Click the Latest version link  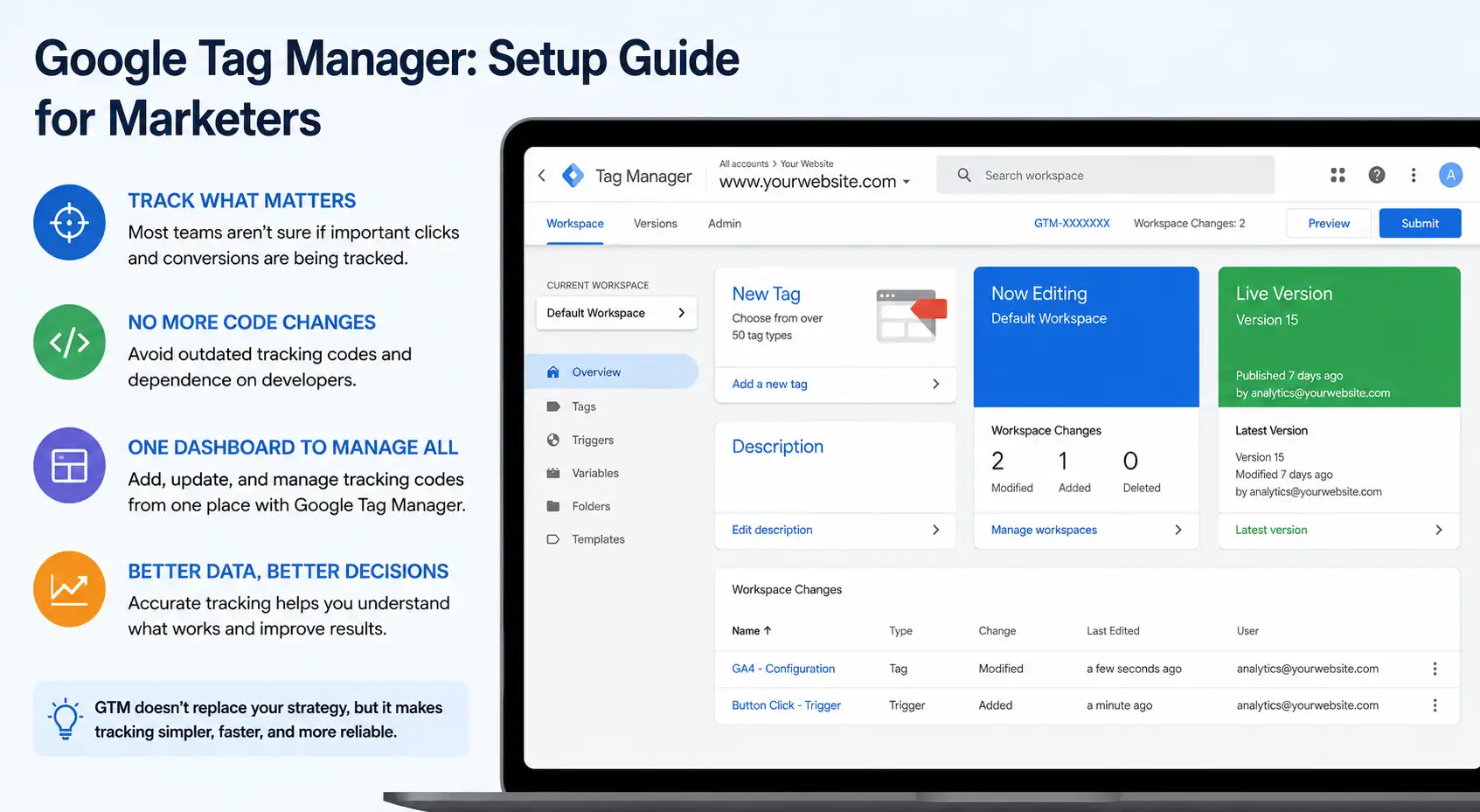[x=1271, y=530]
